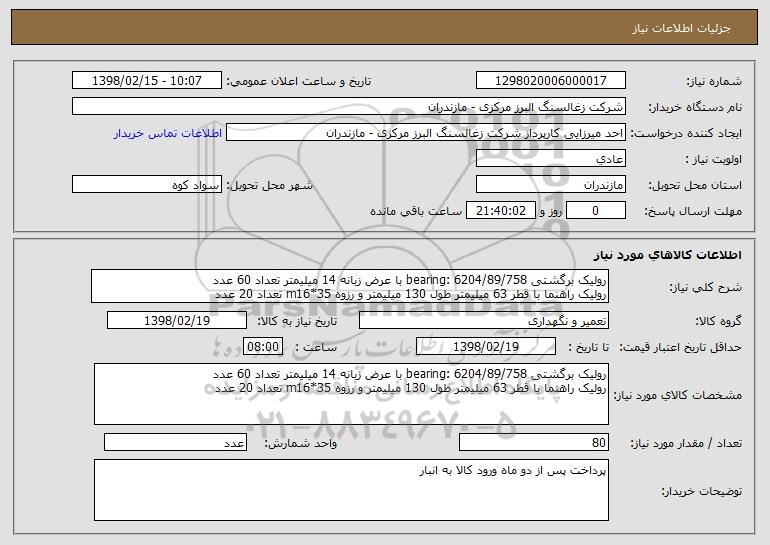This screenshot has width=770, height=545.
Task: Click the general need description text box
Action: point(350,286)
